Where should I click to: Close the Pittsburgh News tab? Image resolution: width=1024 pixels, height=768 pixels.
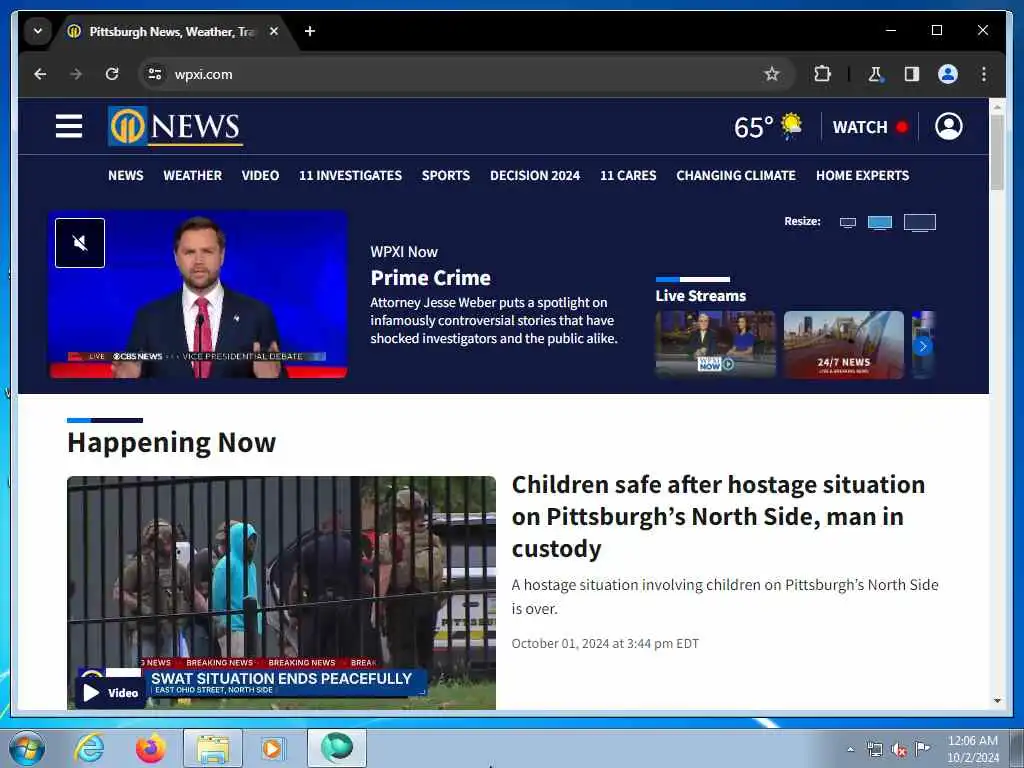click(274, 31)
